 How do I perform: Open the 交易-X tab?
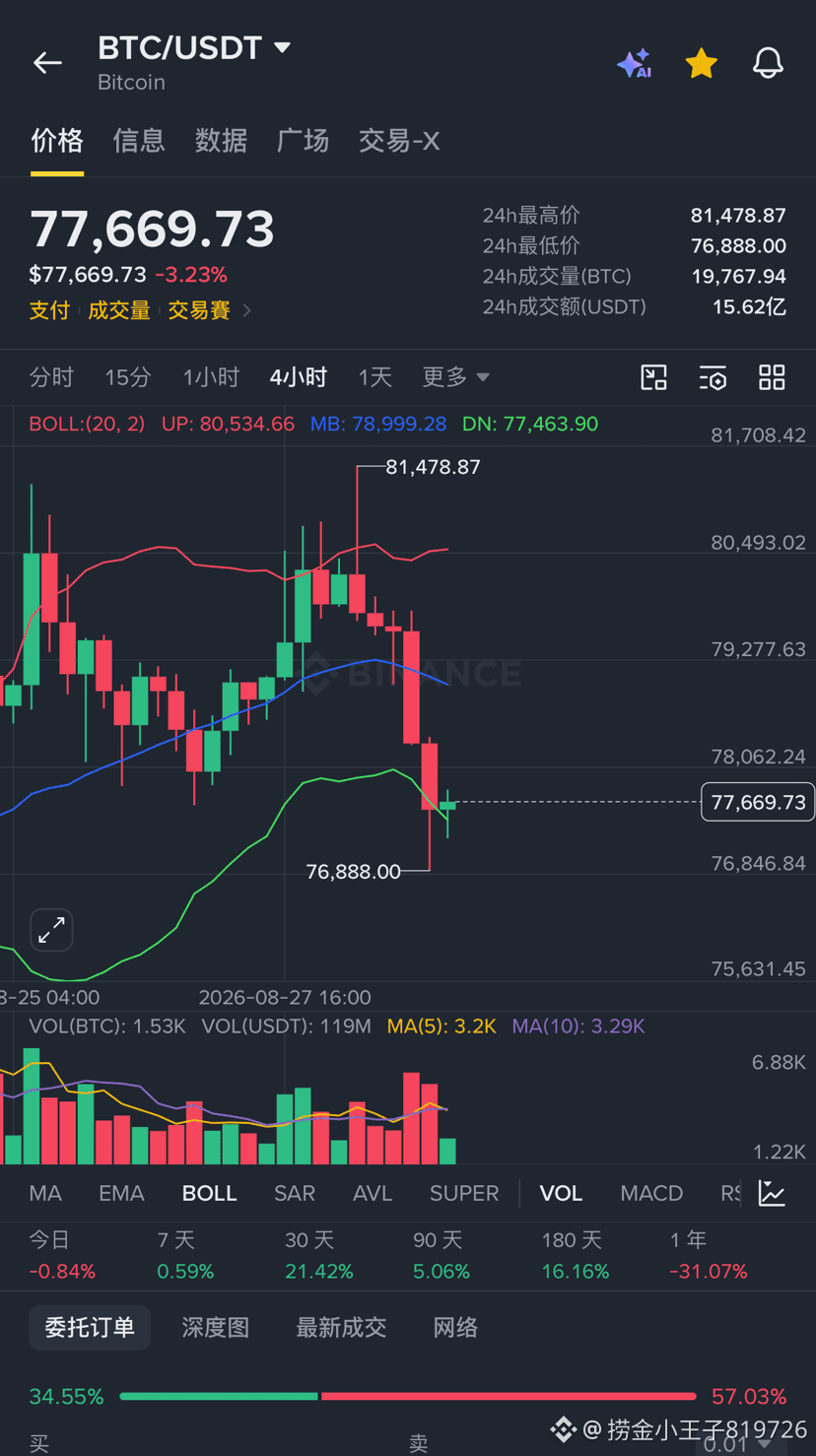(399, 141)
